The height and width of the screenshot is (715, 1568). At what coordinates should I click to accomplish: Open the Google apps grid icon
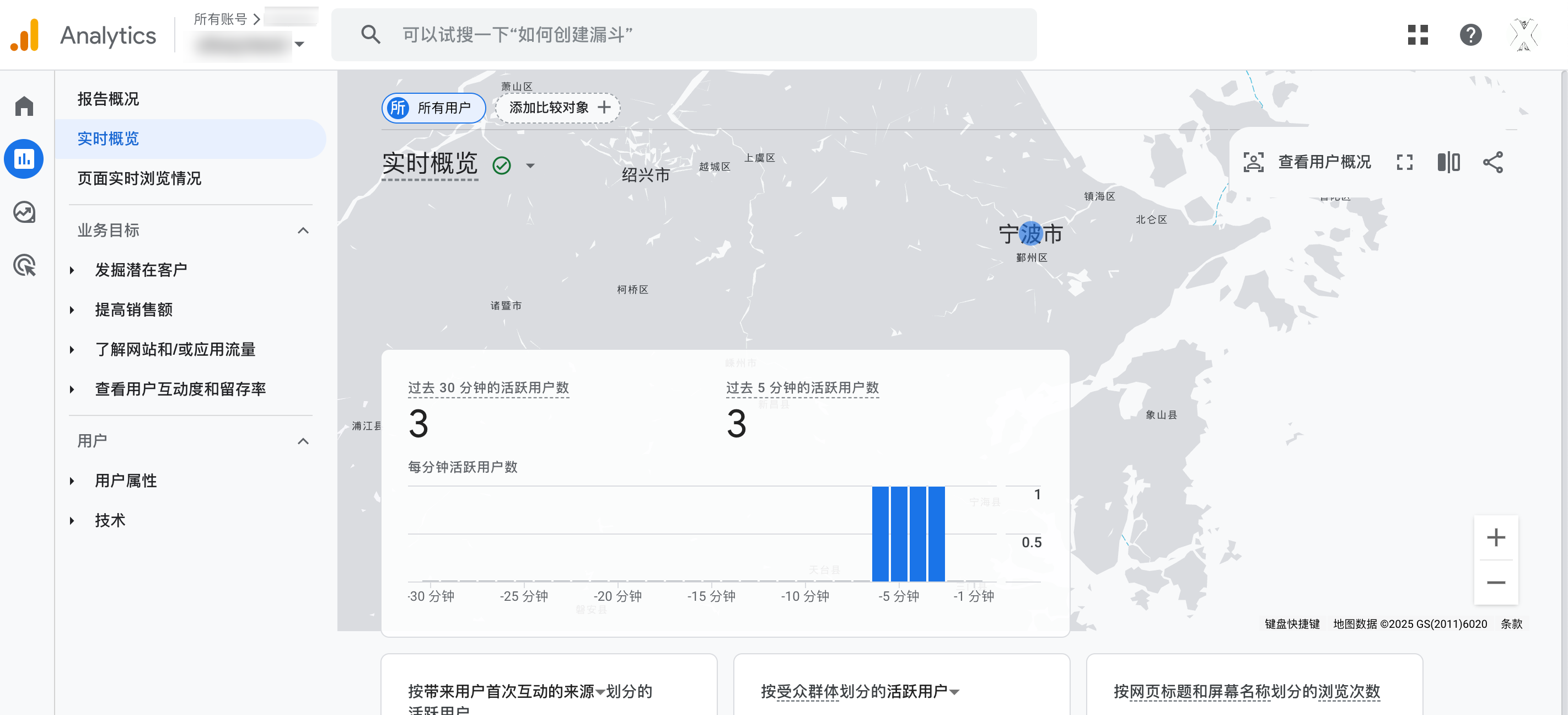[1417, 35]
